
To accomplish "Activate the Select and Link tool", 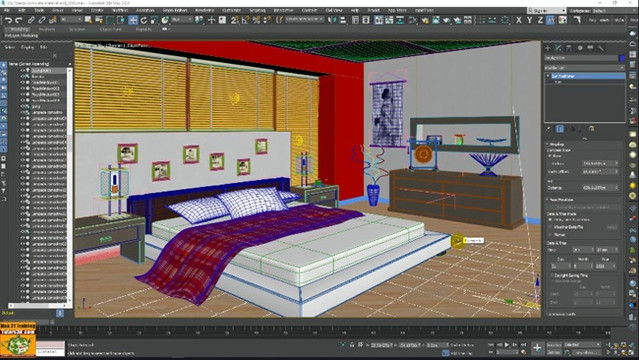I will click(31, 20).
